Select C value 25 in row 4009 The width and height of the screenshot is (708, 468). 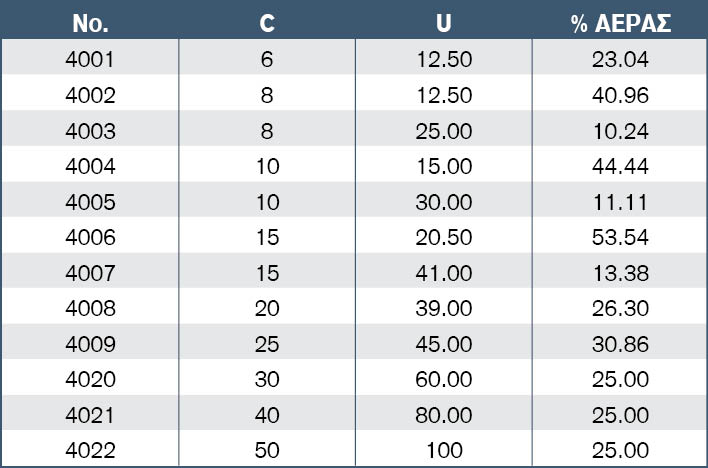[x=267, y=344]
